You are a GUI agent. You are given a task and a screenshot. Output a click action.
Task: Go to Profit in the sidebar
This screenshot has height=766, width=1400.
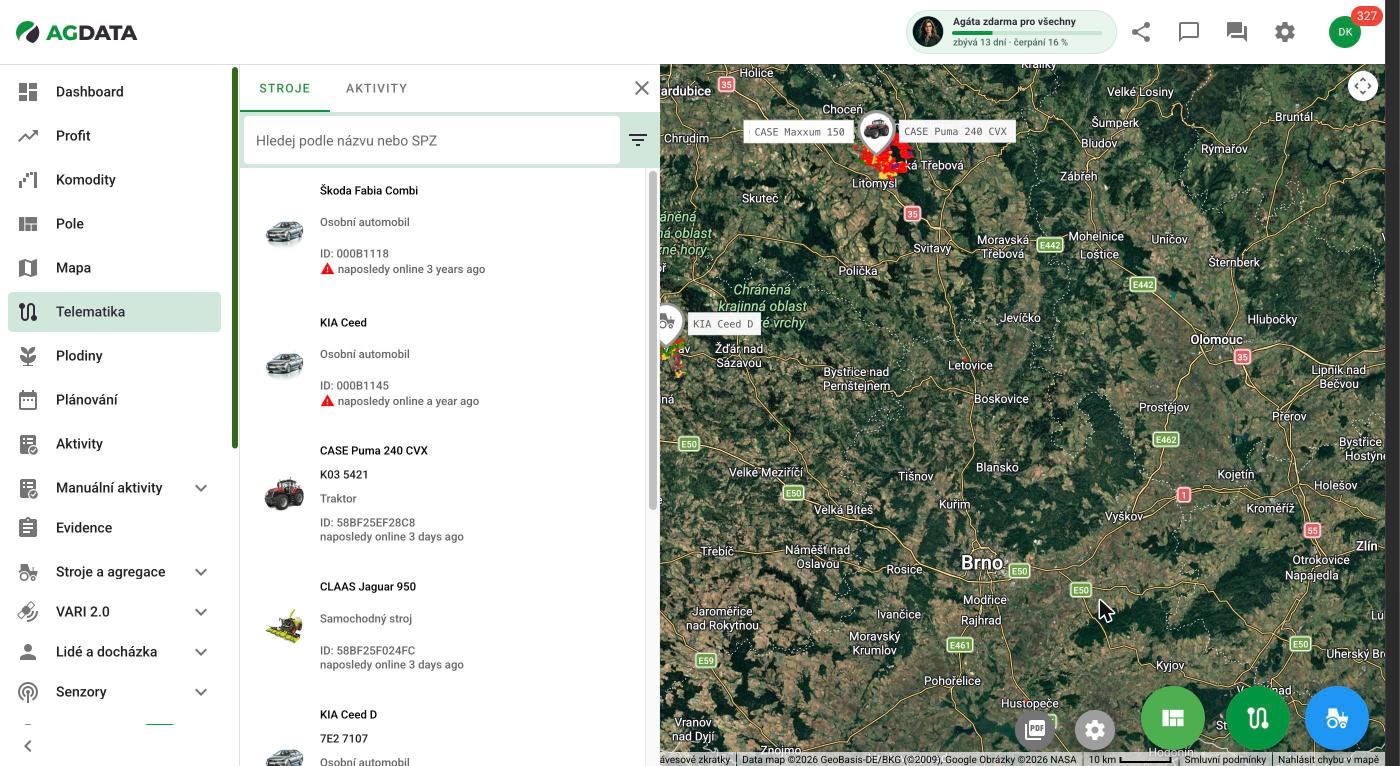114,136
